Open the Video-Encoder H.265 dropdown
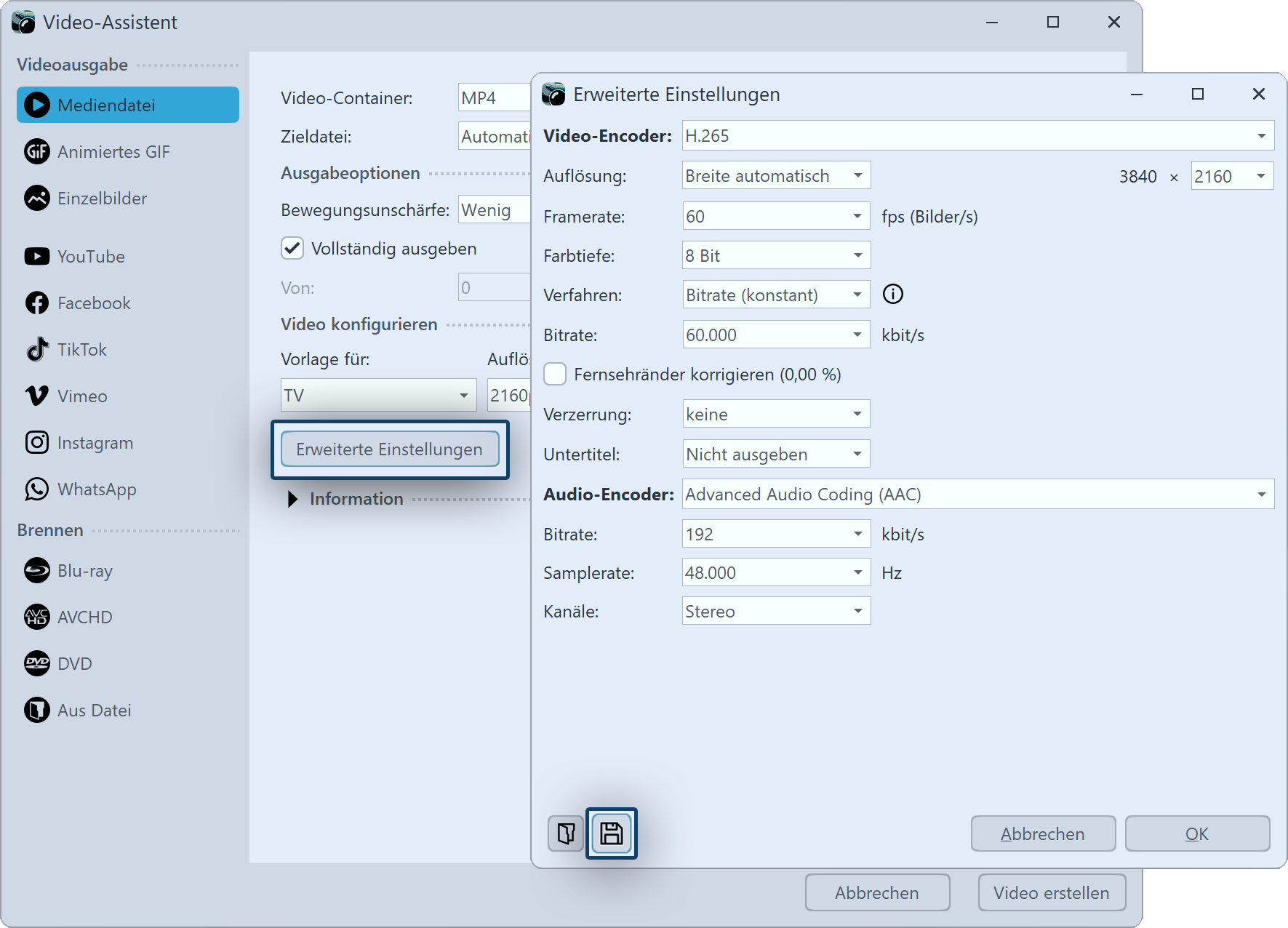The height and width of the screenshot is (928, 1288). (x=977, y=136)
